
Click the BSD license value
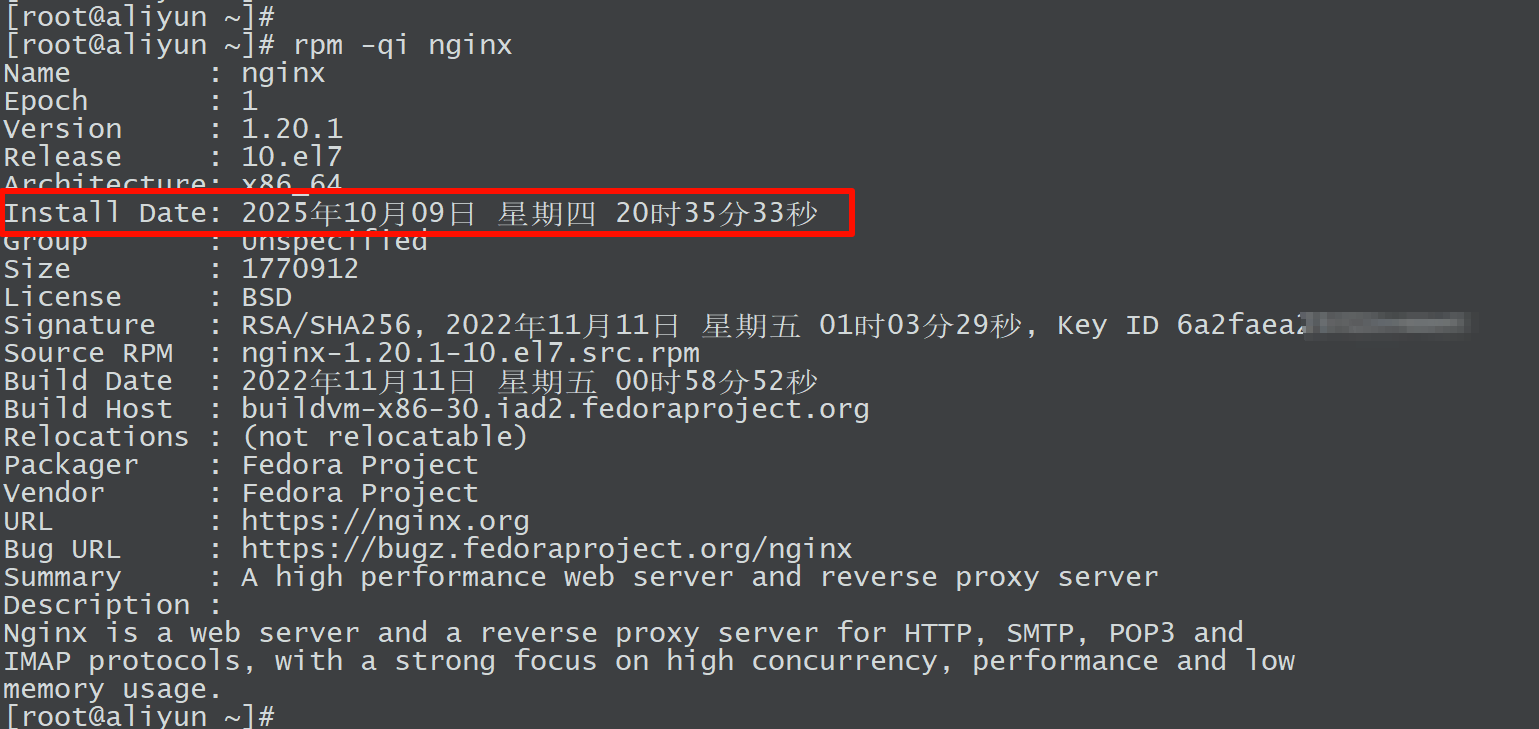(267, 297)
